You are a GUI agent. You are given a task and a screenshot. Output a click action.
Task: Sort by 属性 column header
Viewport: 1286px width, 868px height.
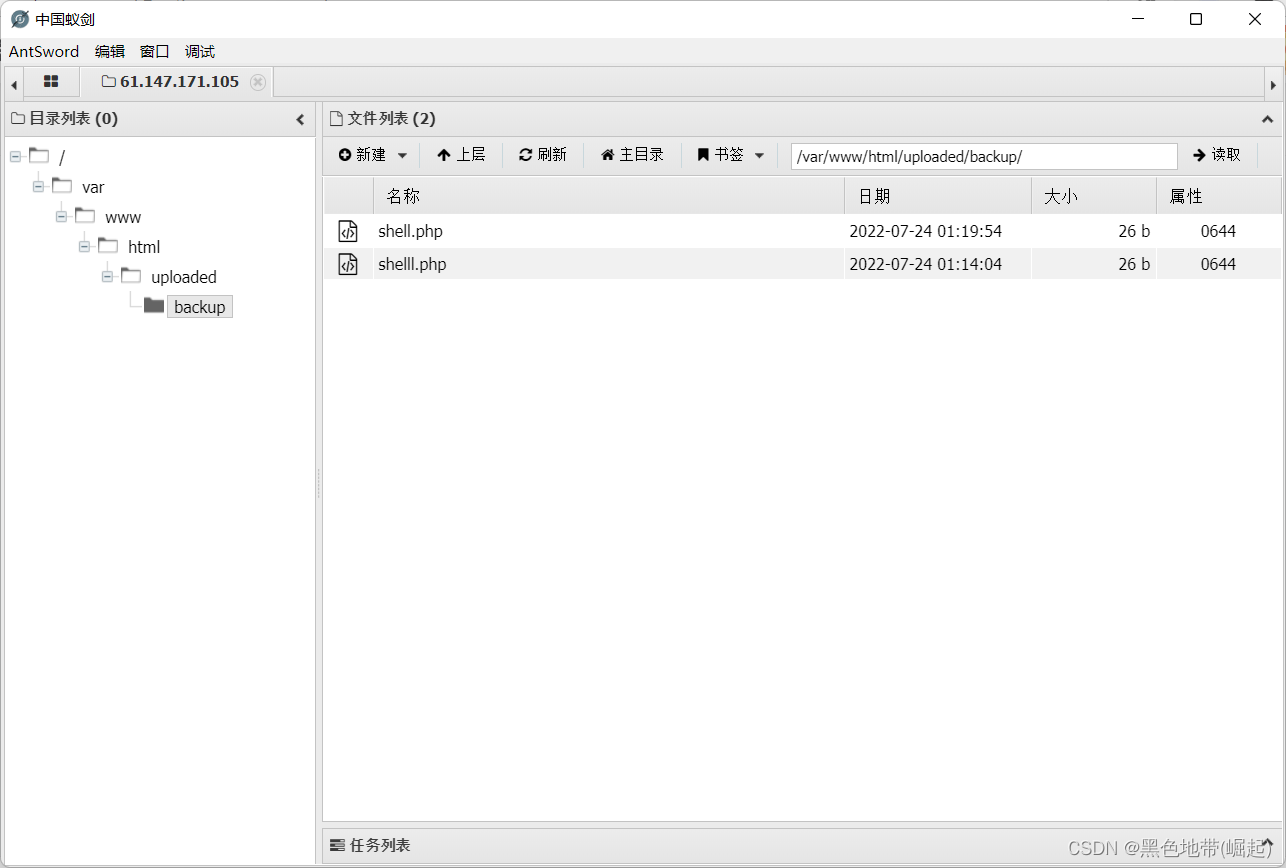click(x=1218, y=196)
